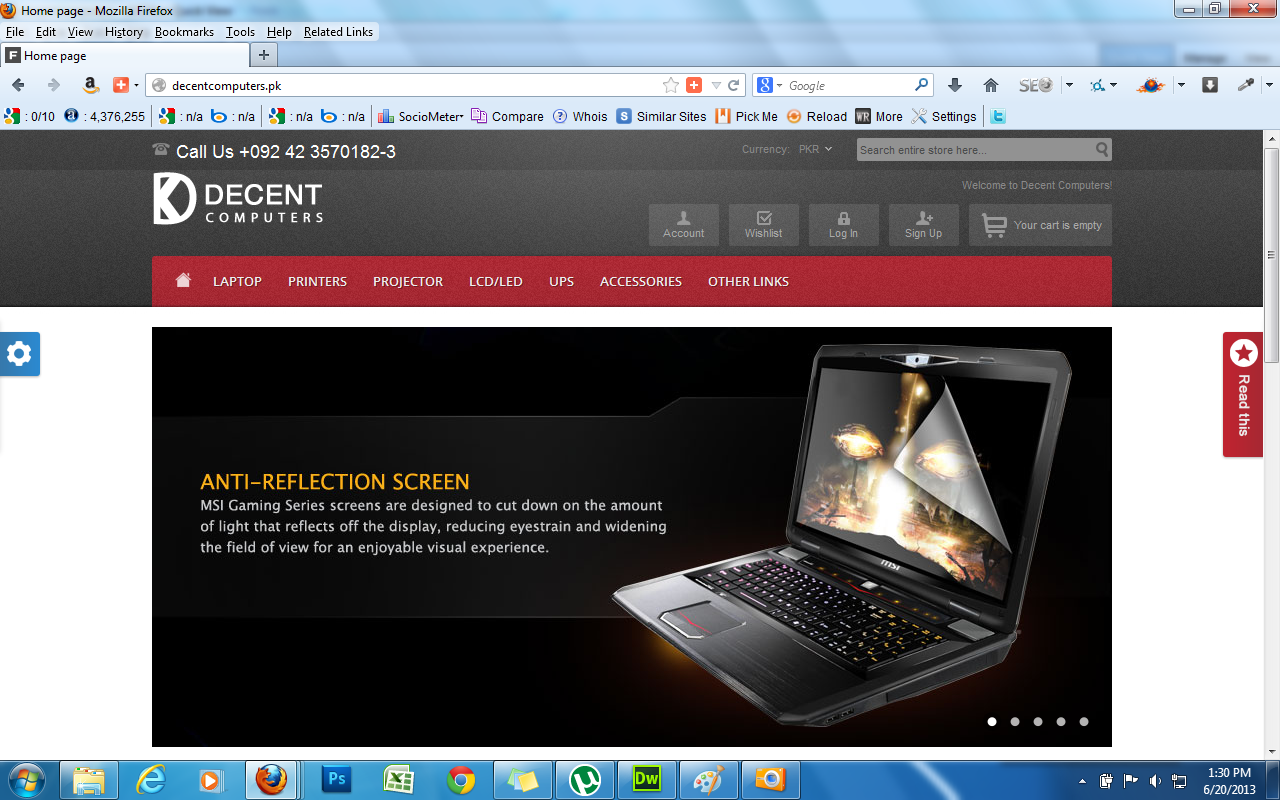Open the History menu
Screen dimensions: 1280x800
(x=124, y=32)
